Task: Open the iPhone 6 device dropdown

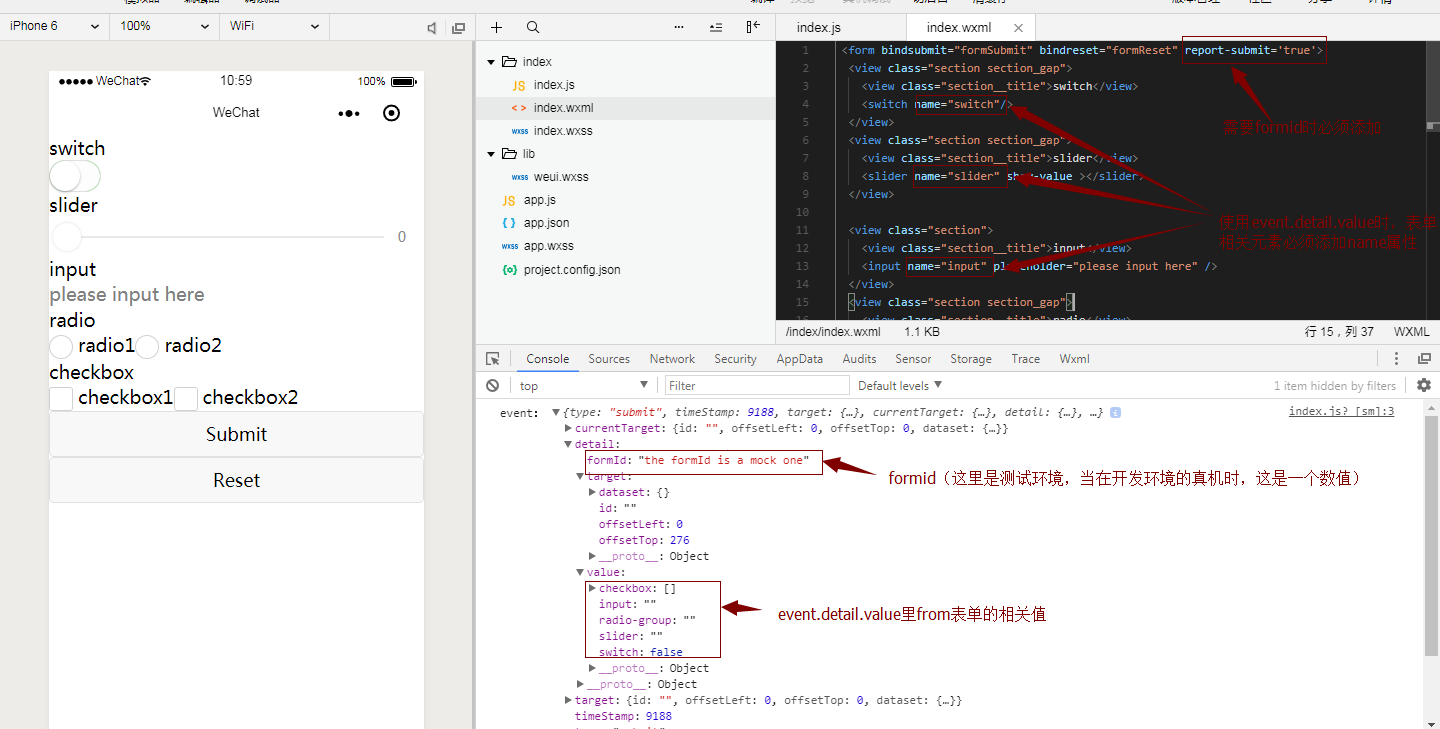Action: pyautogui.click(x=55, y=27)
